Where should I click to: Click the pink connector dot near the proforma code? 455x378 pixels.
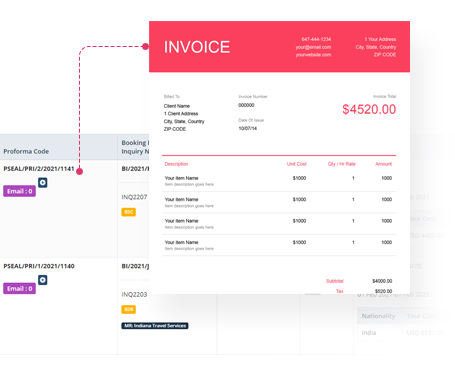click(x=79, y=171)
